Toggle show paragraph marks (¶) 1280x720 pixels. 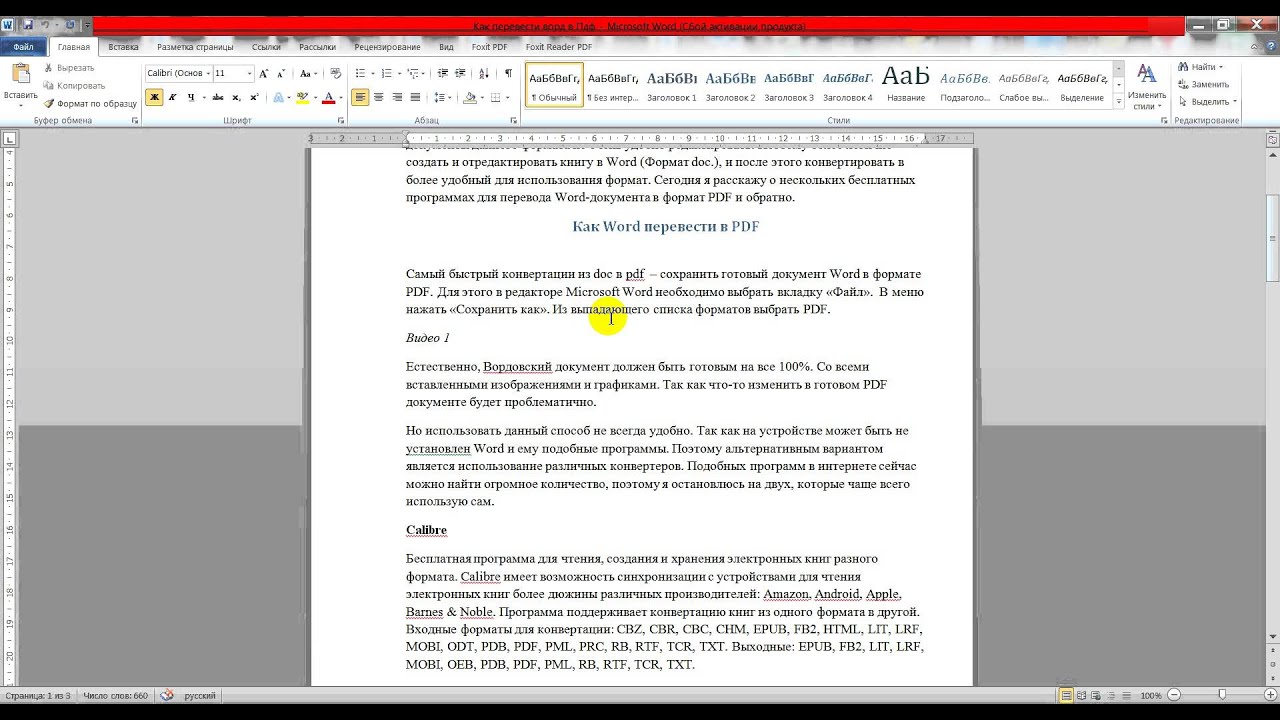pyautogui.click(x=508, y=74)
